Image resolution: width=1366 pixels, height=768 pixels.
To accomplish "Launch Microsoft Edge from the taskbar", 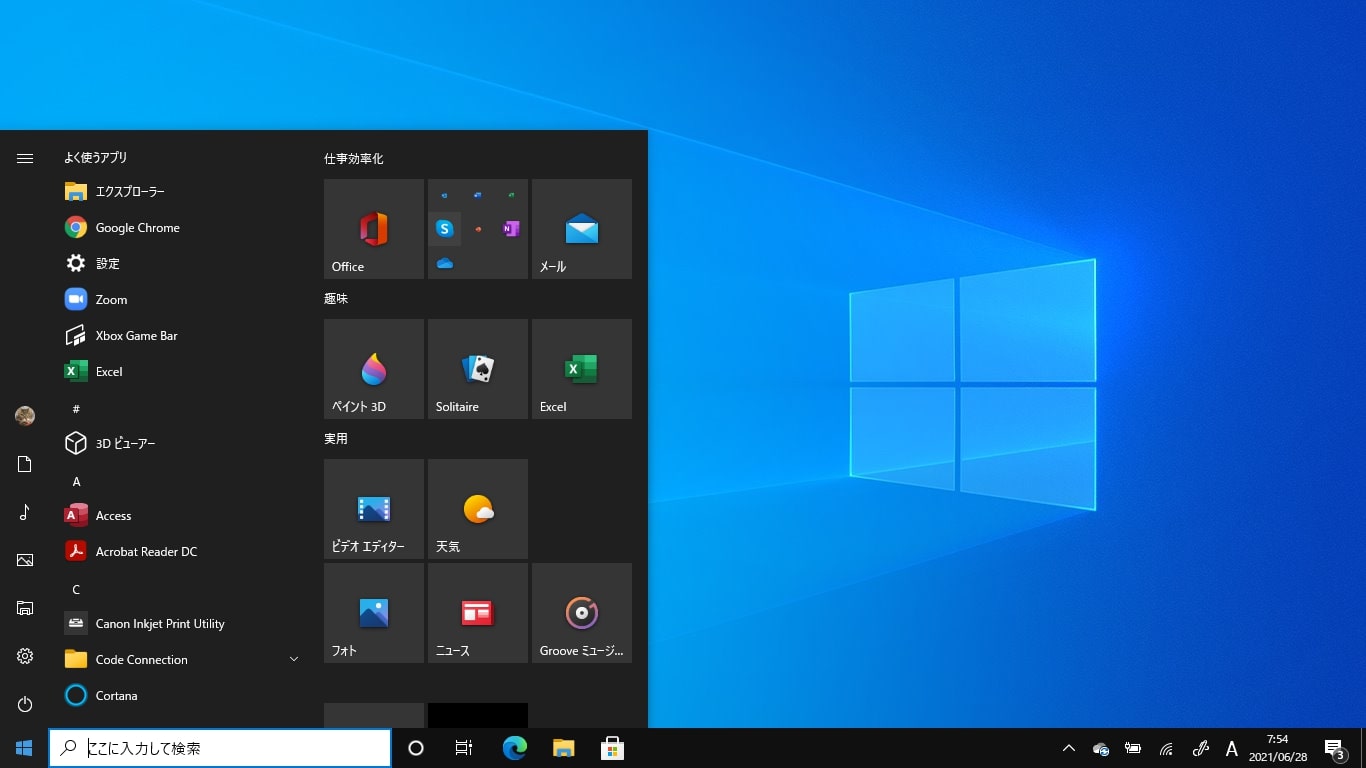I will click(515, 748).
